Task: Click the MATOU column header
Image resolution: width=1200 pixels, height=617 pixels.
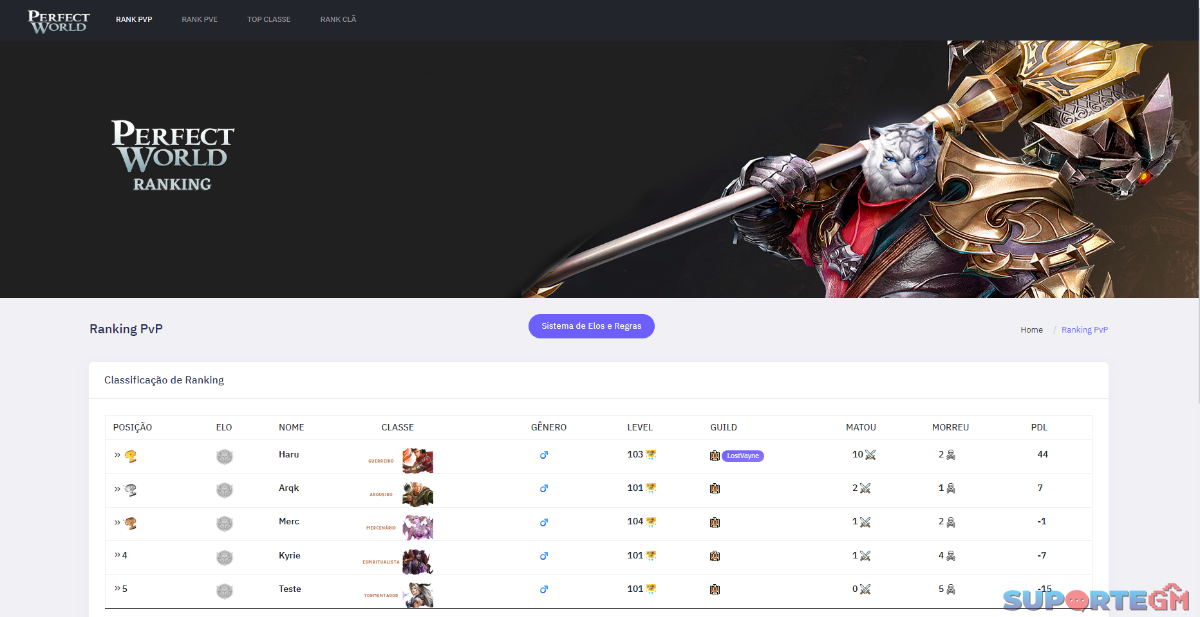Action: coord(861,427)
